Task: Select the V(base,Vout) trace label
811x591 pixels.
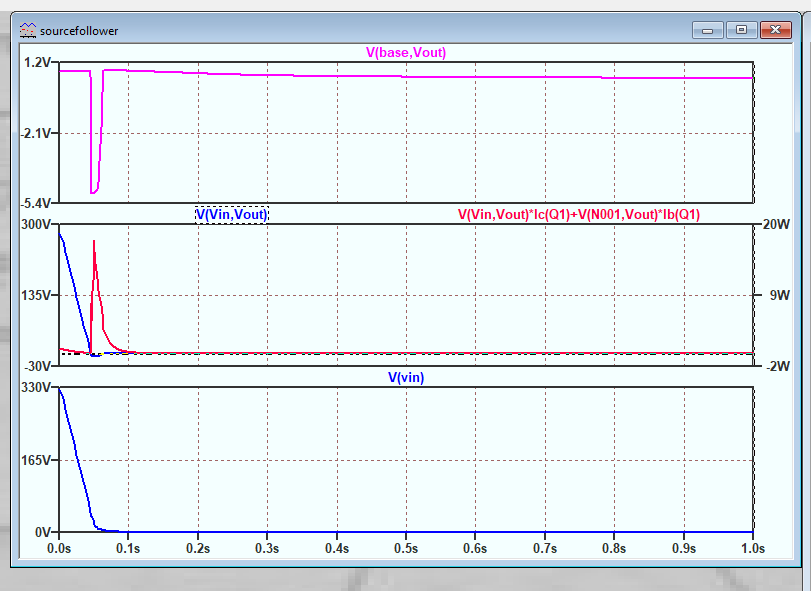Action: coord(406,53)
